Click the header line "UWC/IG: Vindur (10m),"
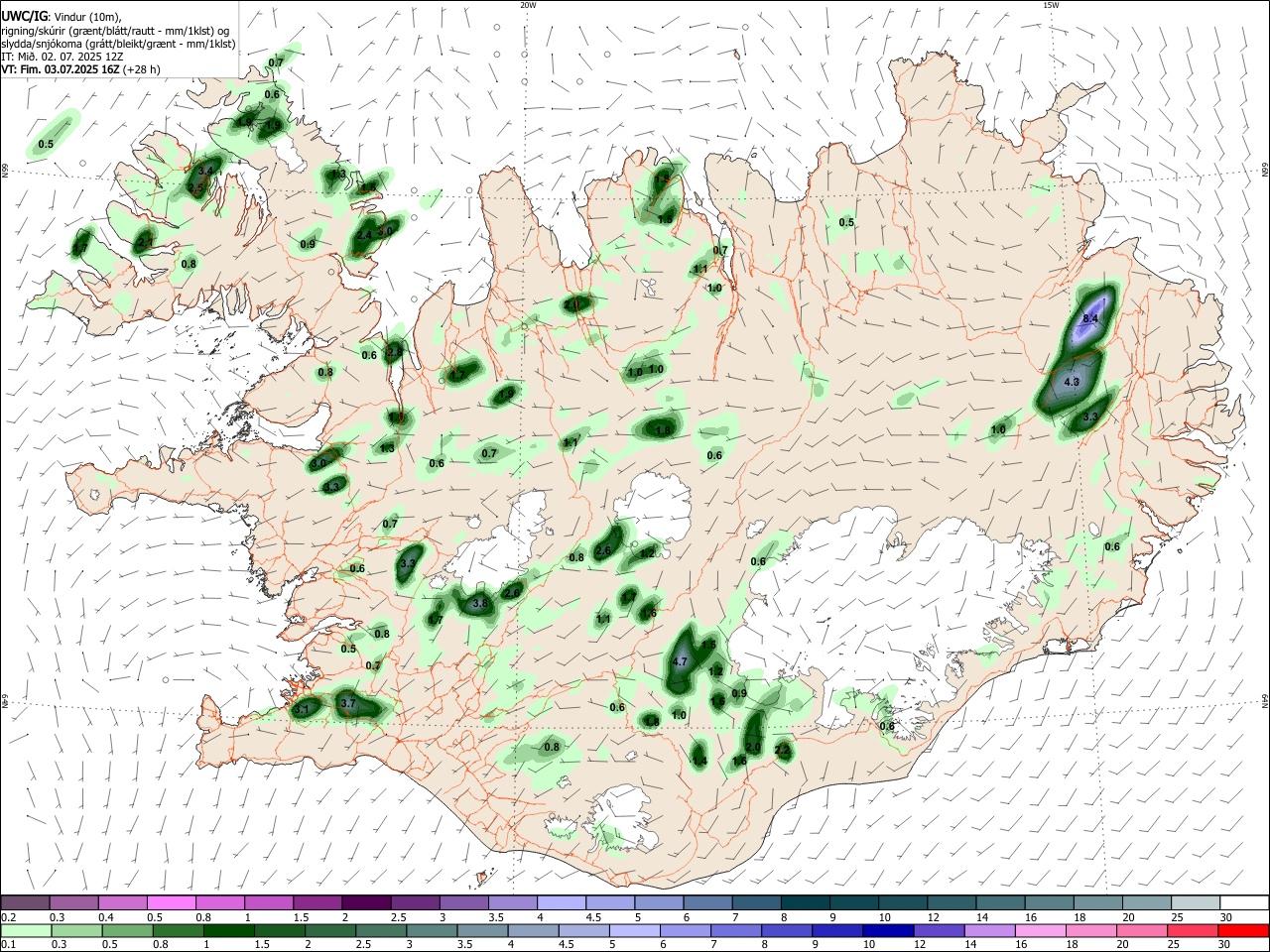Image resolution: width=1270 pixels, height=952 pixels. click(61, 16)
